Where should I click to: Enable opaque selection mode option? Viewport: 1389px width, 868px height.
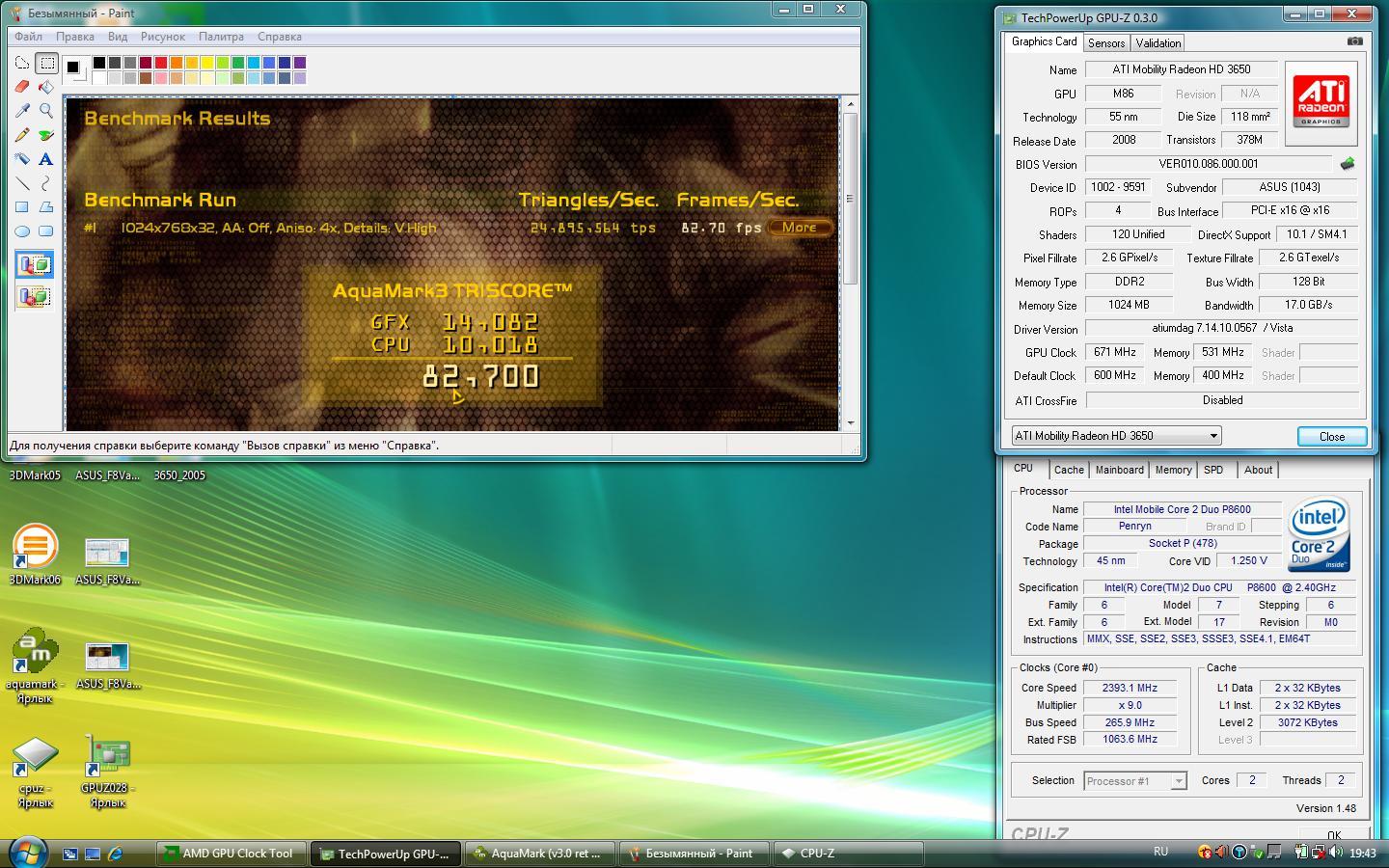[34, 265]
